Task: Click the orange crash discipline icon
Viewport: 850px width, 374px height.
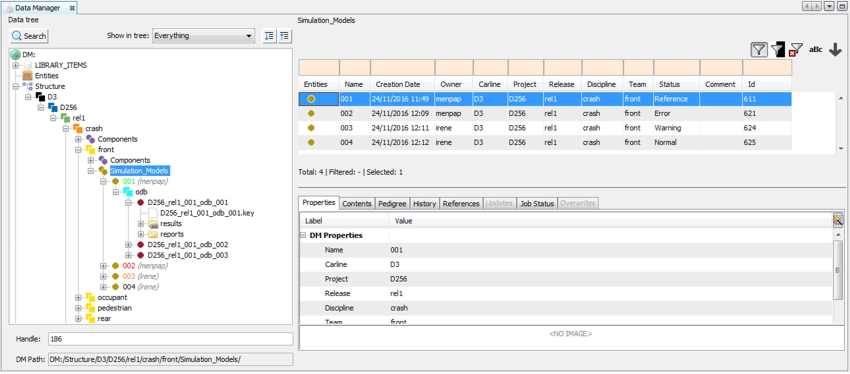Action: 78,128
